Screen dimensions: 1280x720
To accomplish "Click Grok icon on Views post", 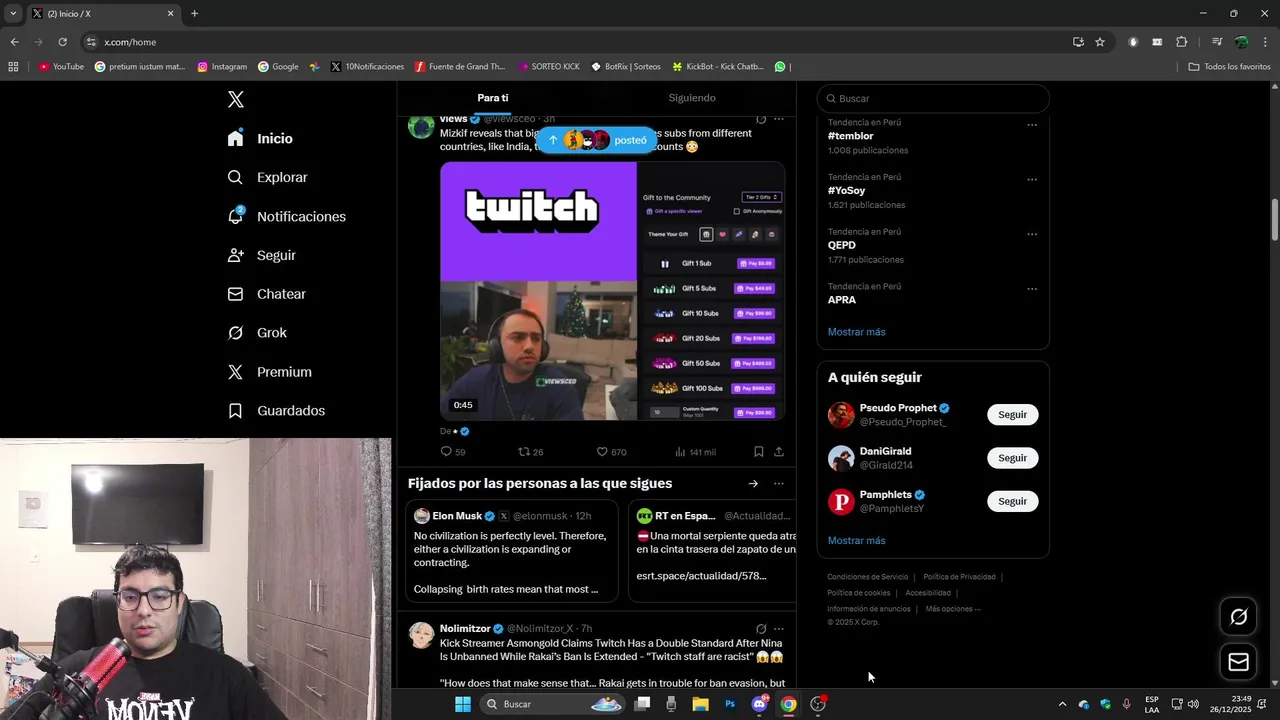I will pos(761,119).
